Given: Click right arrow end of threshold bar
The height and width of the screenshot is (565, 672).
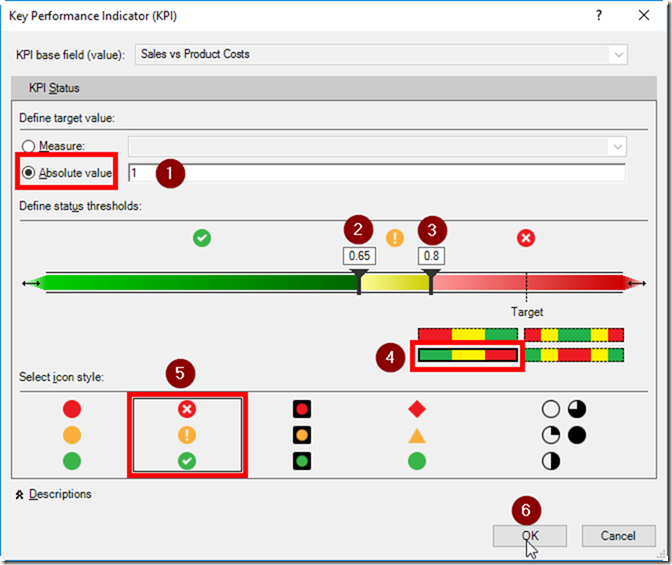Looking at the screenshot, I should coord(636,283).
